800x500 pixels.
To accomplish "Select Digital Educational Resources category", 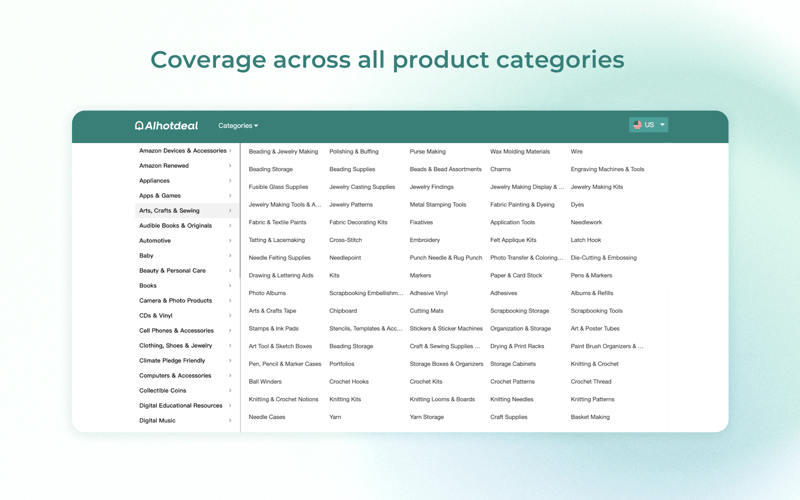I will (x=181, y=406).
